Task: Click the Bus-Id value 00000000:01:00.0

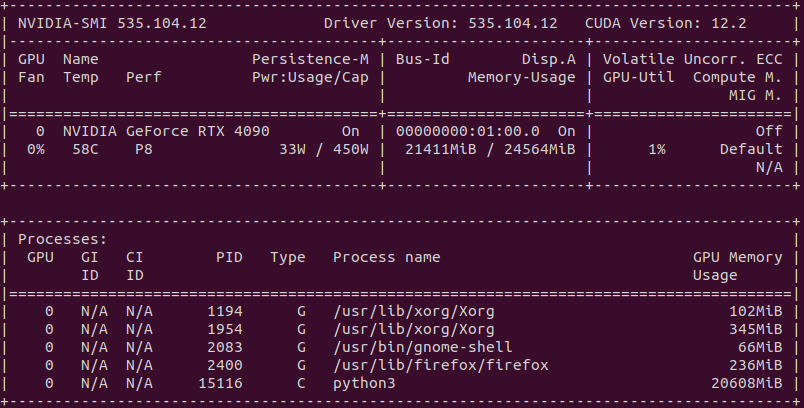Action: click(467, 131)
